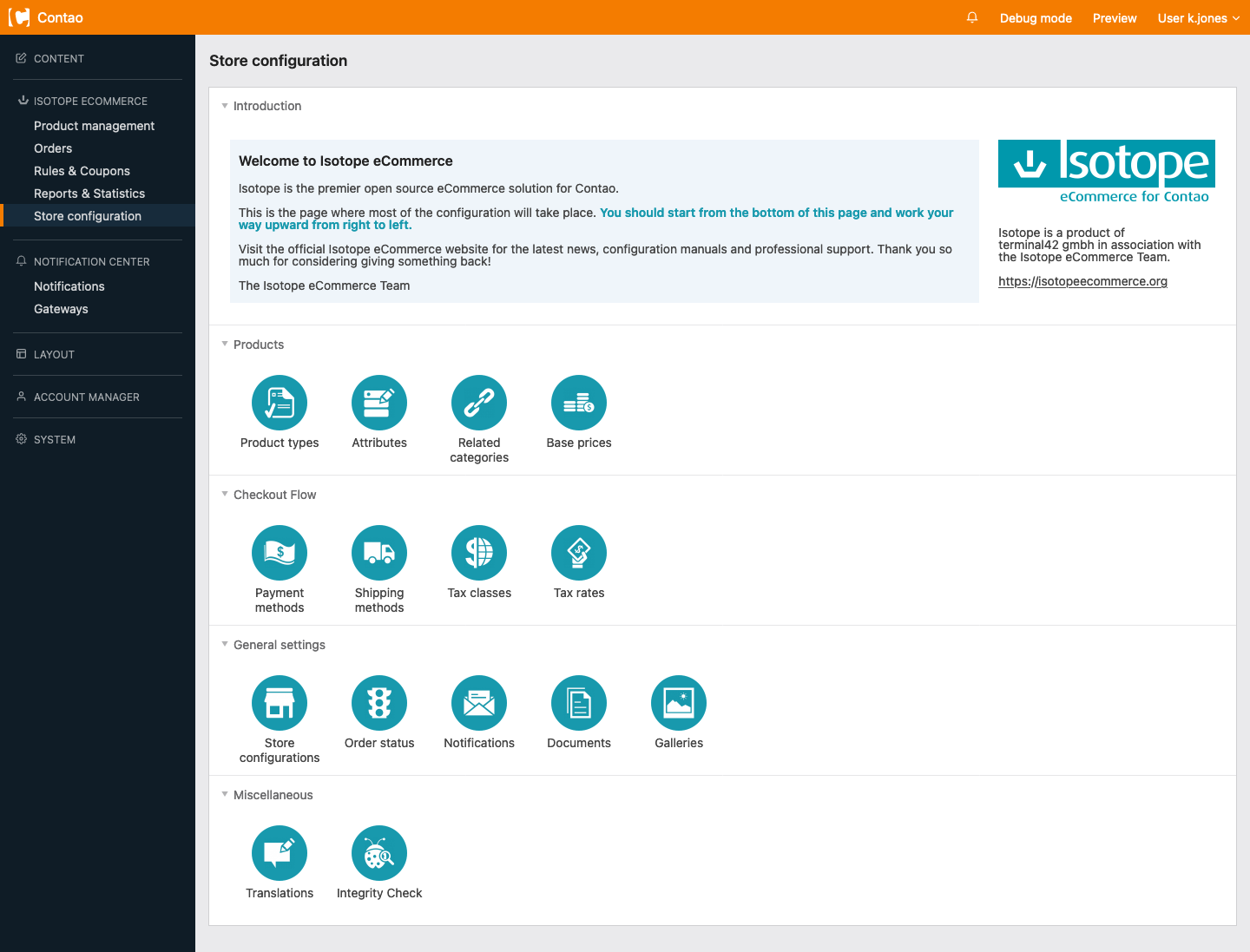Open Related categories icon
Image resolution: width=1250 pixels, height=952 pixels.
479,403
